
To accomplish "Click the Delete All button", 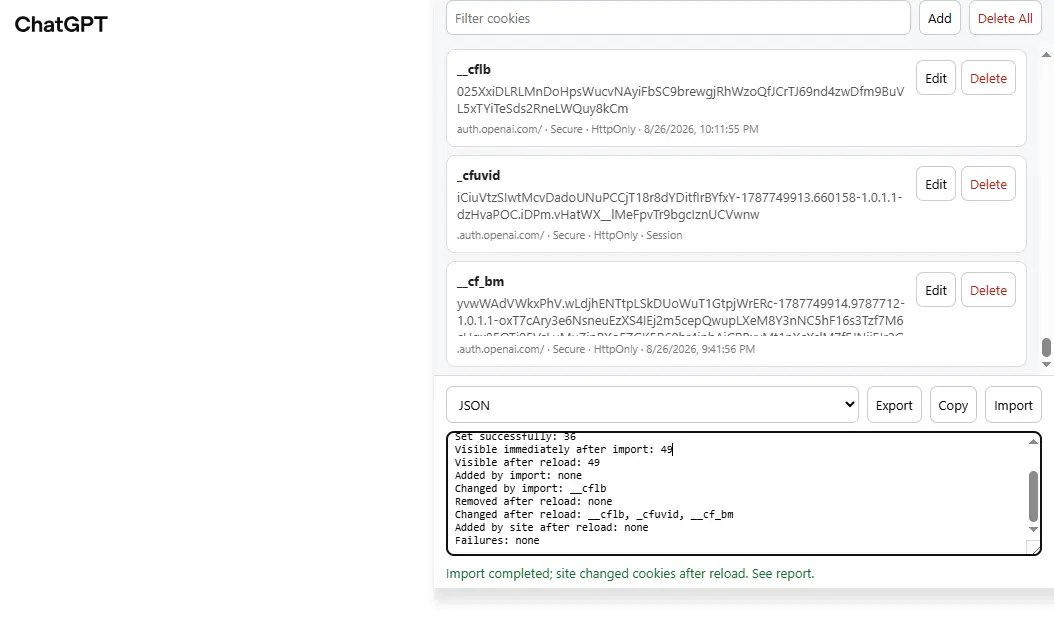I will click(1005, 18).
